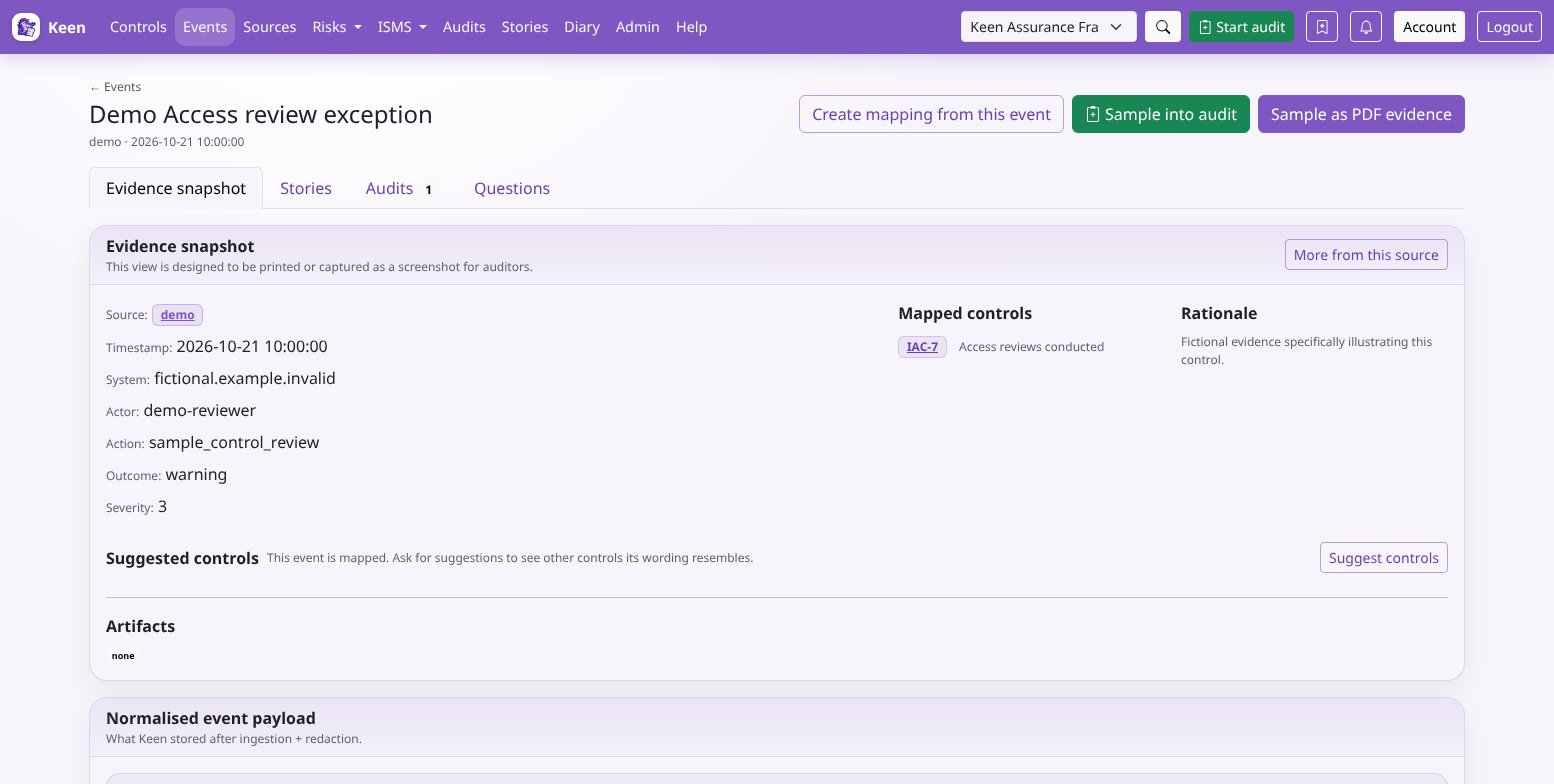
Task: Open the Diary page
Action: pyautogui.click(x=582, y=27)
